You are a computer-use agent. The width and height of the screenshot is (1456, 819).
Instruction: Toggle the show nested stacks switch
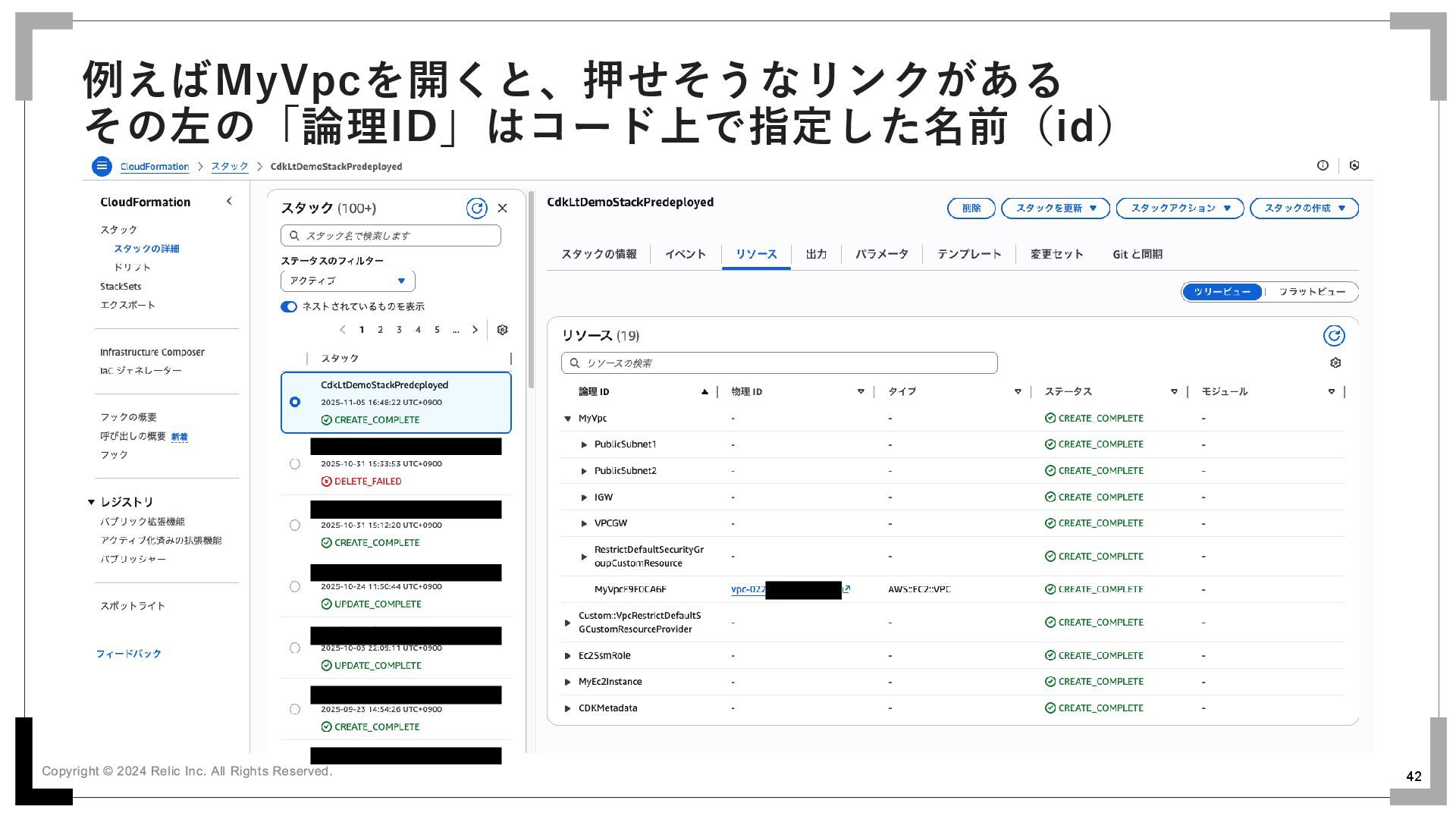point(289,306)
